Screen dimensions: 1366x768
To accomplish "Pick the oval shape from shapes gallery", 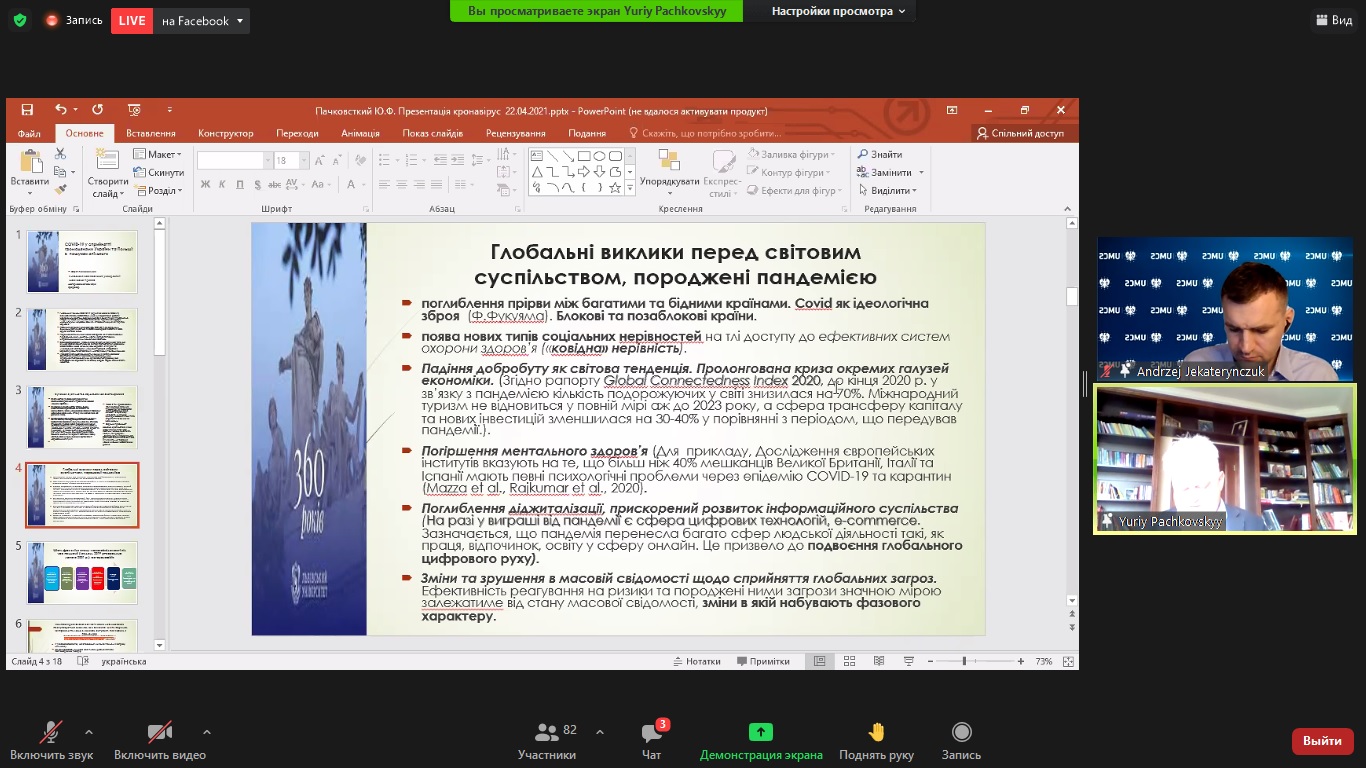I will pyautogui.click(x=600, y=156).
